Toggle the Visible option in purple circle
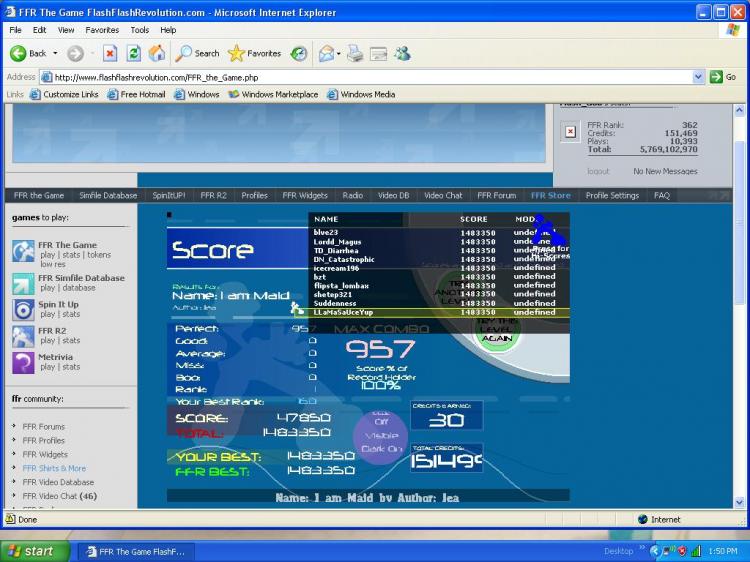Viewport: 750px width, 562px height. [x=380, y=436]
